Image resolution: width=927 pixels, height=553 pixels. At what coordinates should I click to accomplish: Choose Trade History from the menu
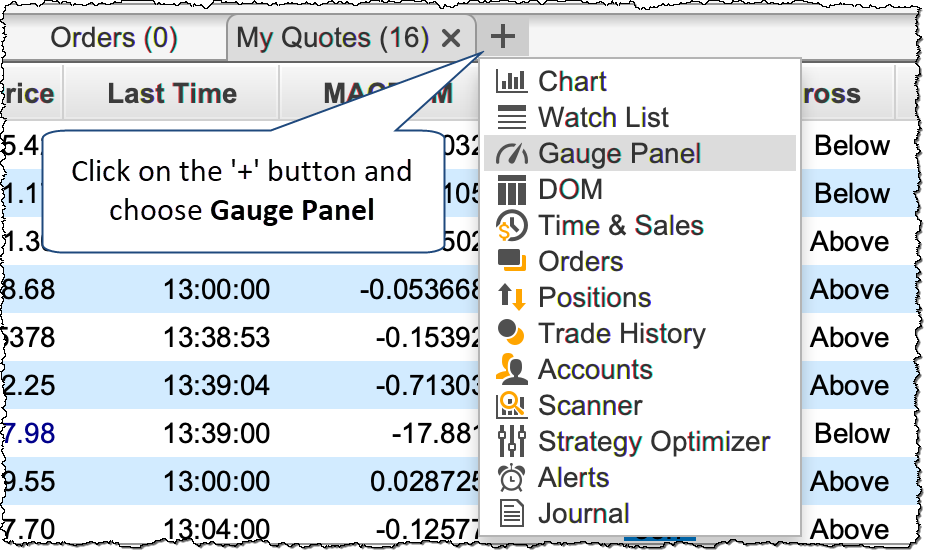coord(621,334)
